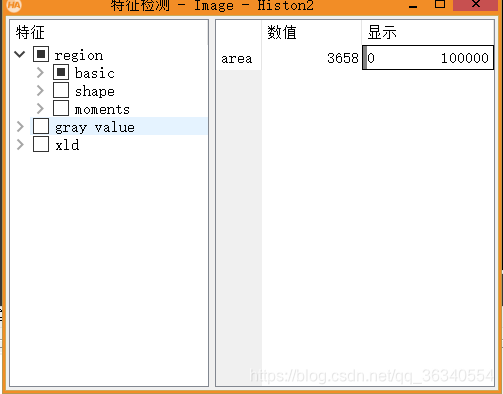This screenshot has height=394, width=503.
Task: Maximize the 特征检测 window
Action: click(x=440, y=4)
